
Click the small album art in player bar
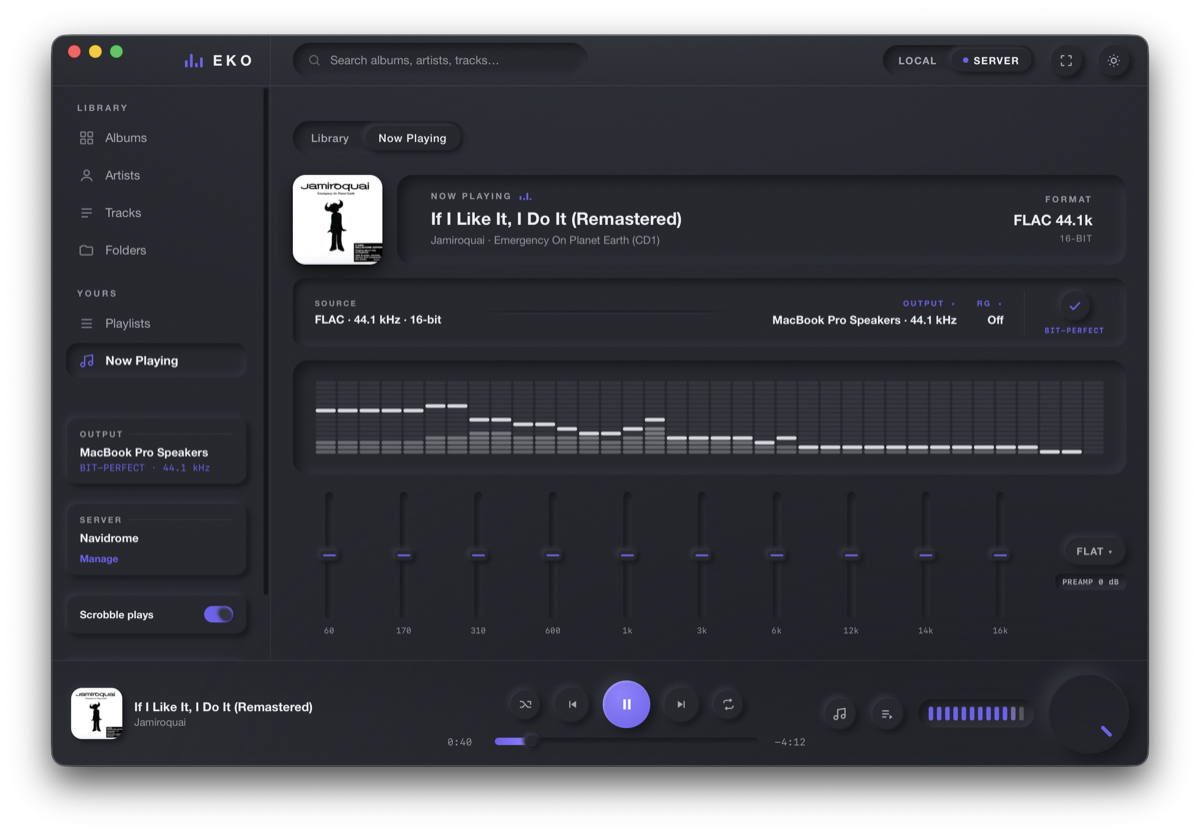tap(97, 713)
